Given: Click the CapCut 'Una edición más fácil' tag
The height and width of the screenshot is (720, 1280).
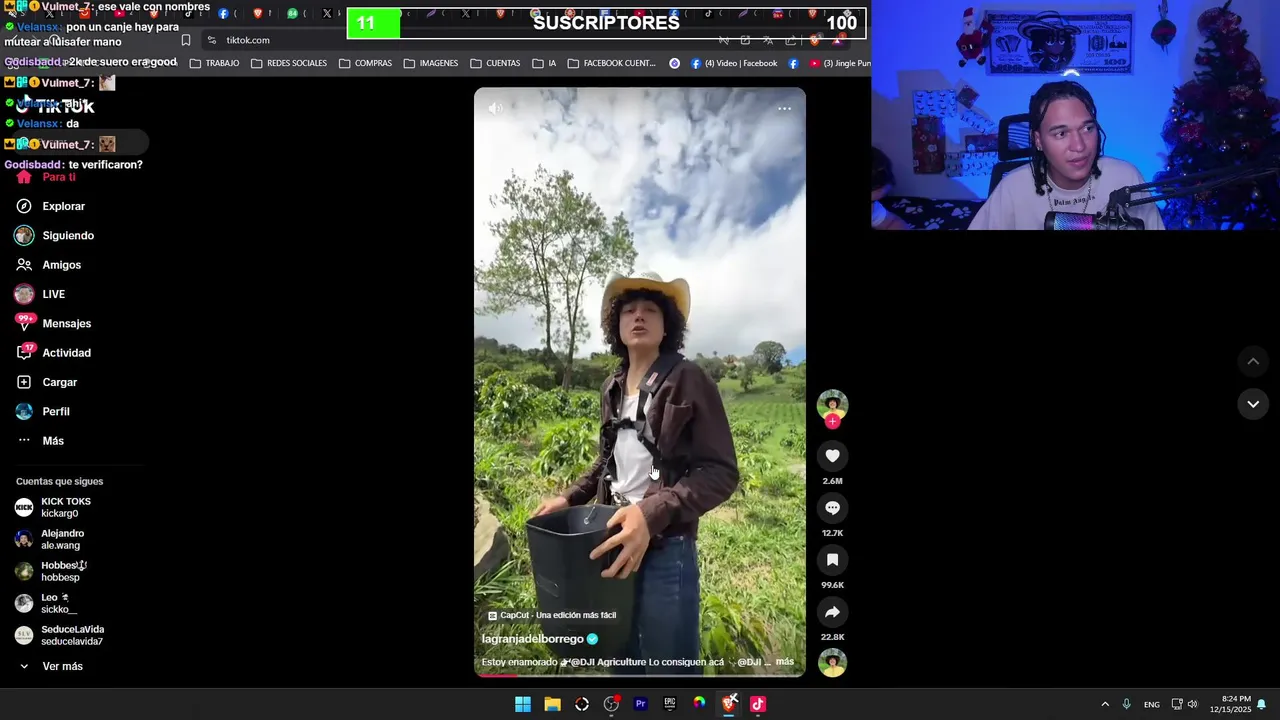Looking at the screenshot, I should point(551,615).
